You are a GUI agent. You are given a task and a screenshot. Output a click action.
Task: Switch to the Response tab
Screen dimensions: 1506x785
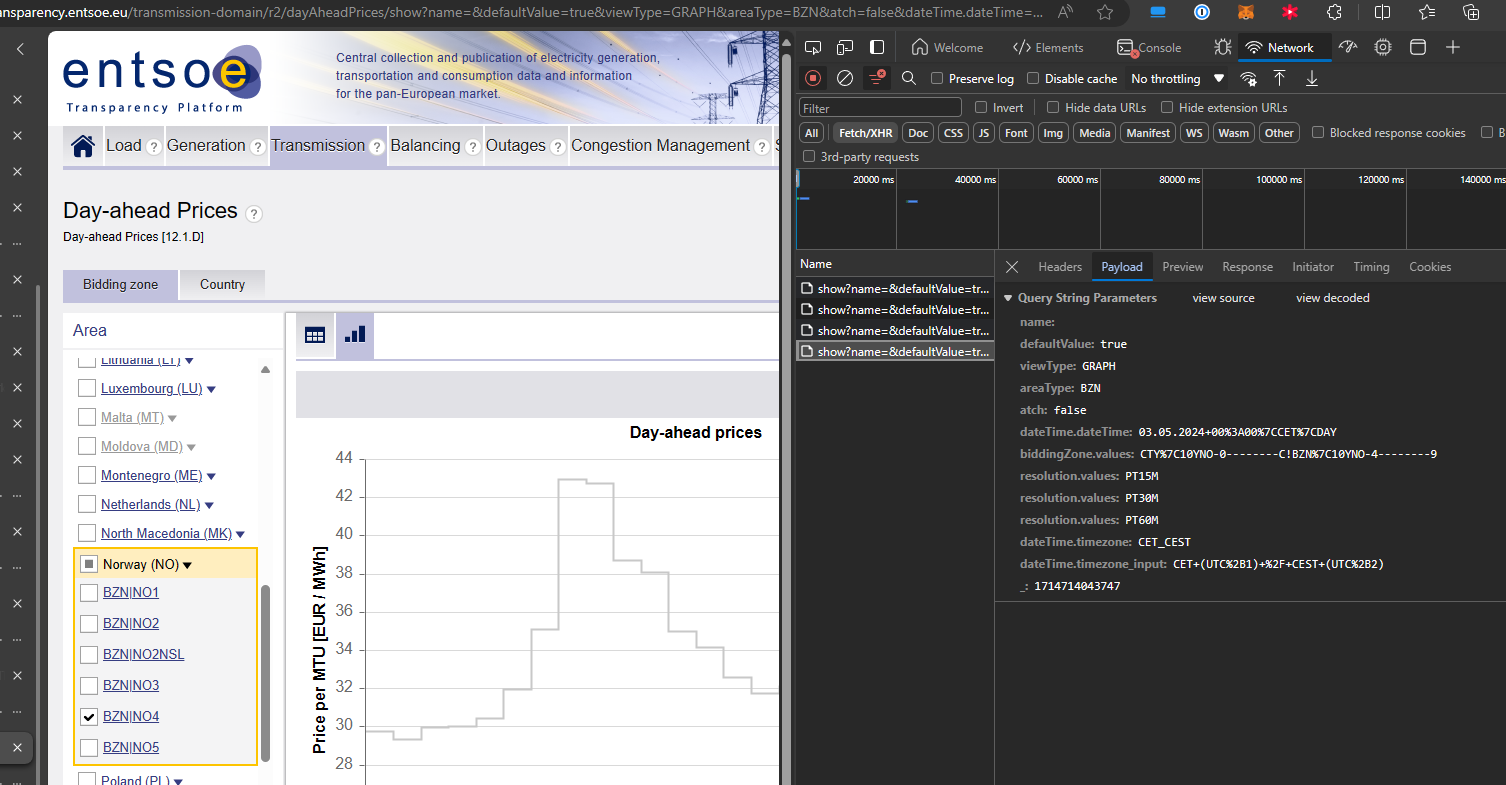pyautogui.click(x=1247, y=267)
